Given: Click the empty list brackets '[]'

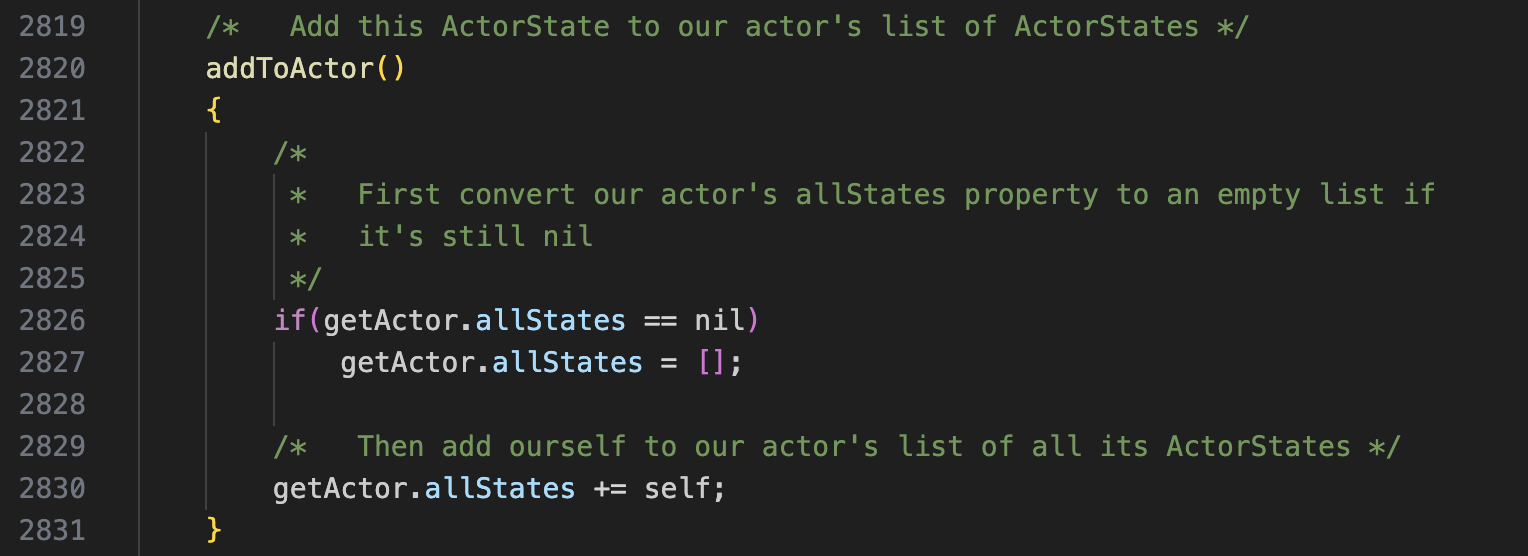Looking at the screenshot, I should pyautogui.click(x=711, y=362).
